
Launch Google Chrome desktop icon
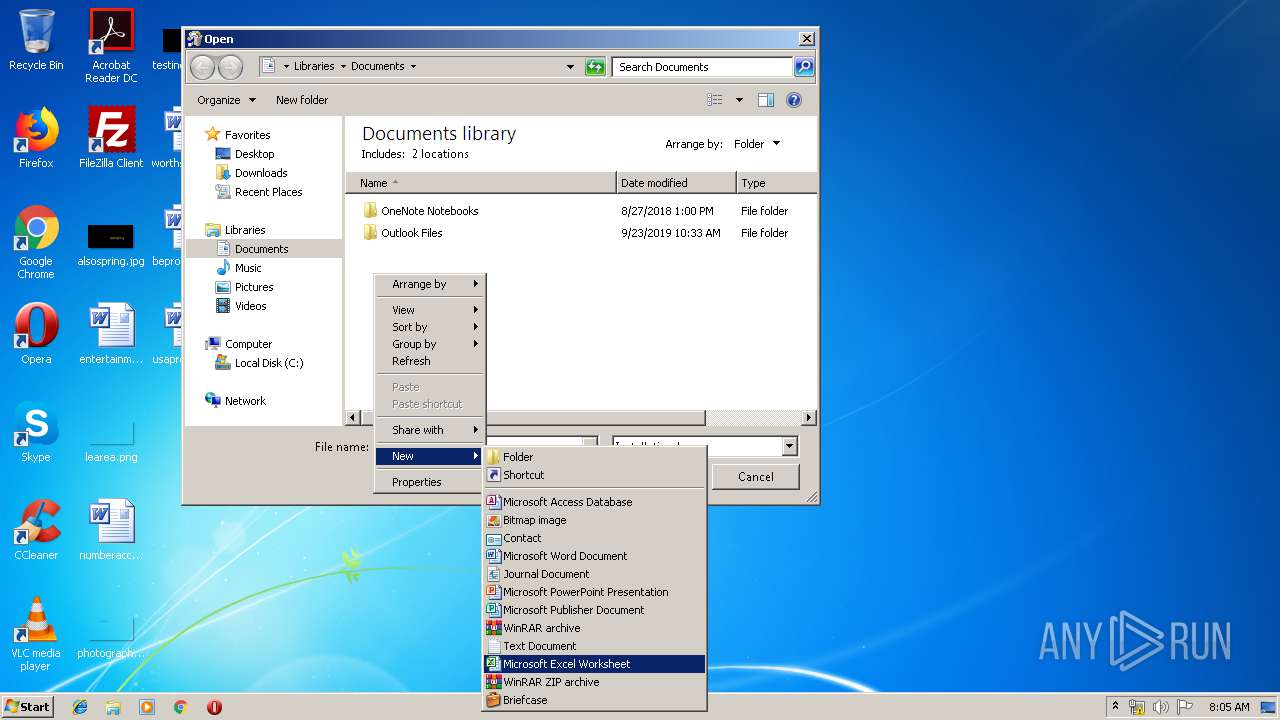pos(36,242)
